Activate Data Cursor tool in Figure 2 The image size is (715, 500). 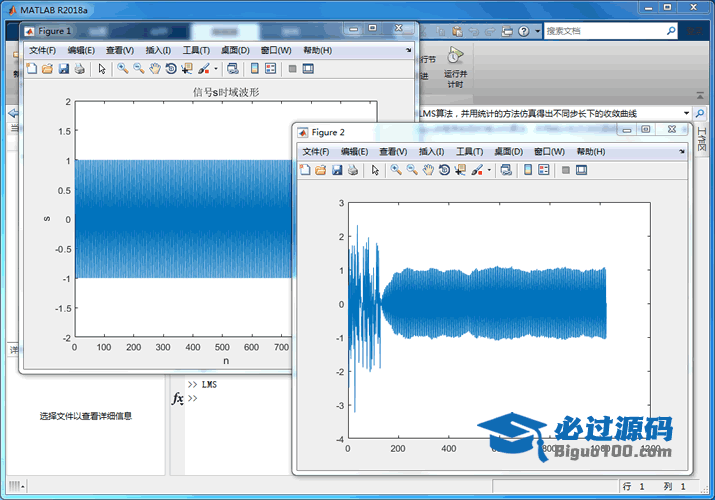coord(460,170)
